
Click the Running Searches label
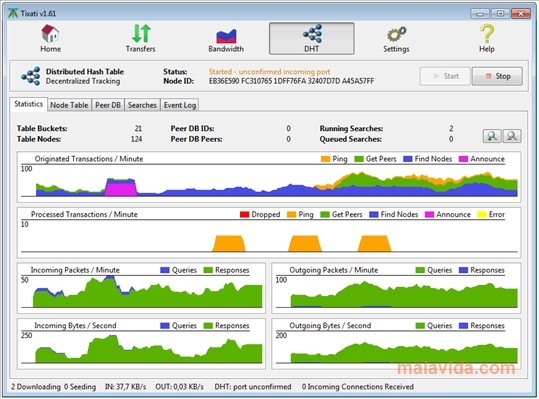point(351,129)
